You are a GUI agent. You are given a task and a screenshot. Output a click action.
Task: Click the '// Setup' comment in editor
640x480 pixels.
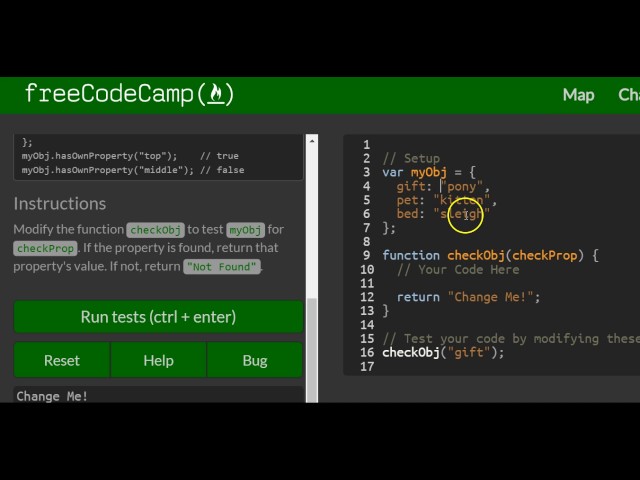point(411,158)
